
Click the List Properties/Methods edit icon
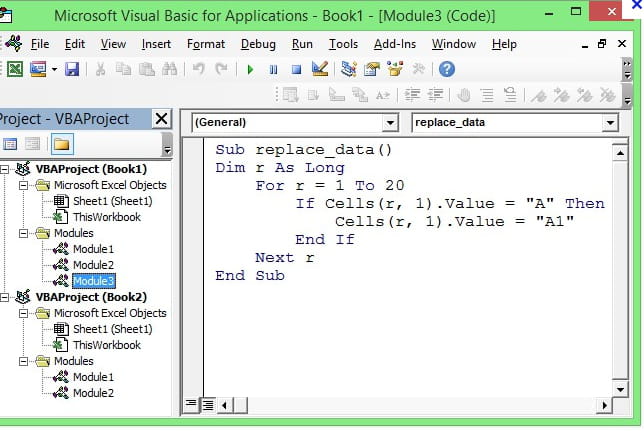pyautogui.click(x=290, y=95)
